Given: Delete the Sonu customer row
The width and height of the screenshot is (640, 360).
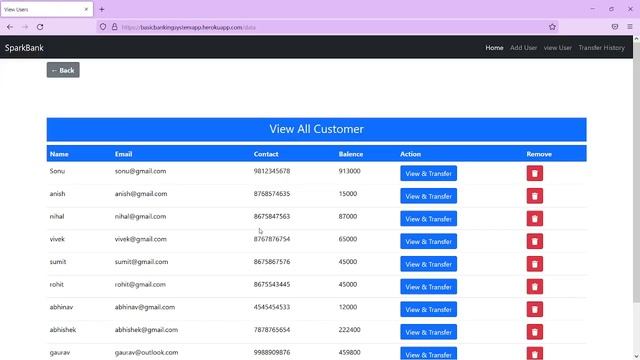Looking at the screenshot, I should pyautogui.click(x=535, y=173).
